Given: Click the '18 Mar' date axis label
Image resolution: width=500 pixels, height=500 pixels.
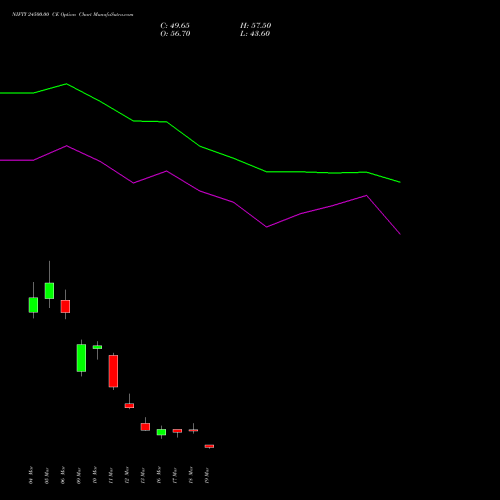Looking at the screenshot, I should tap(191, 475).
